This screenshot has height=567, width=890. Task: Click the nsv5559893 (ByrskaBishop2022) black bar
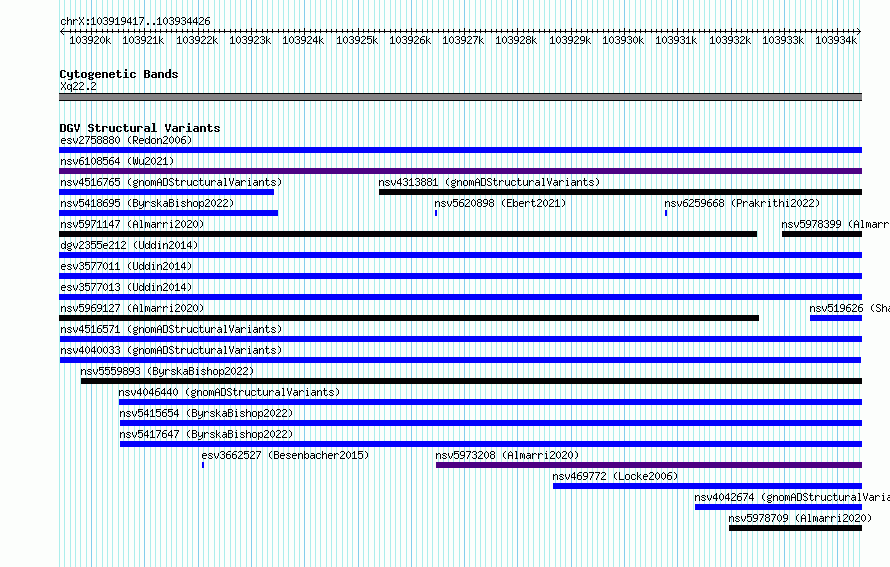[471, 381]
